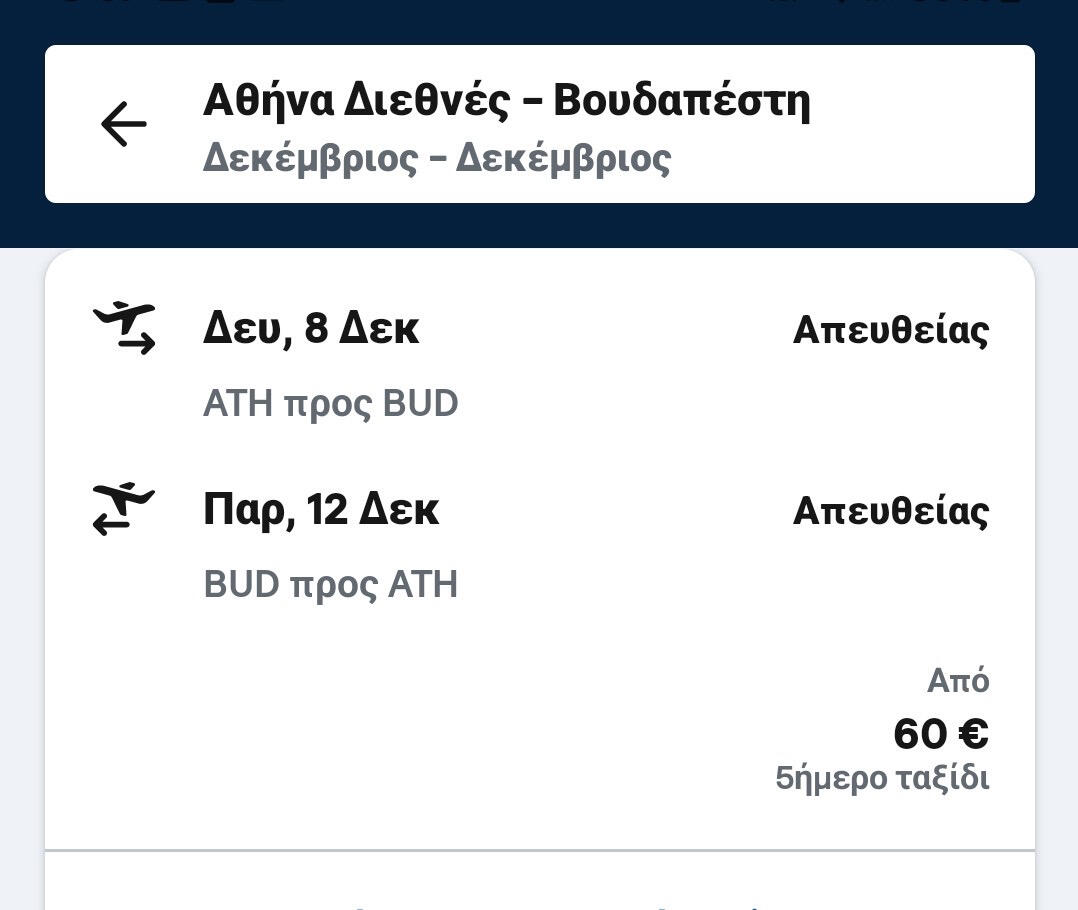Click the BUD προς ATH route text
This screenshot has width=1078, height=910.
tap(331, 584)
